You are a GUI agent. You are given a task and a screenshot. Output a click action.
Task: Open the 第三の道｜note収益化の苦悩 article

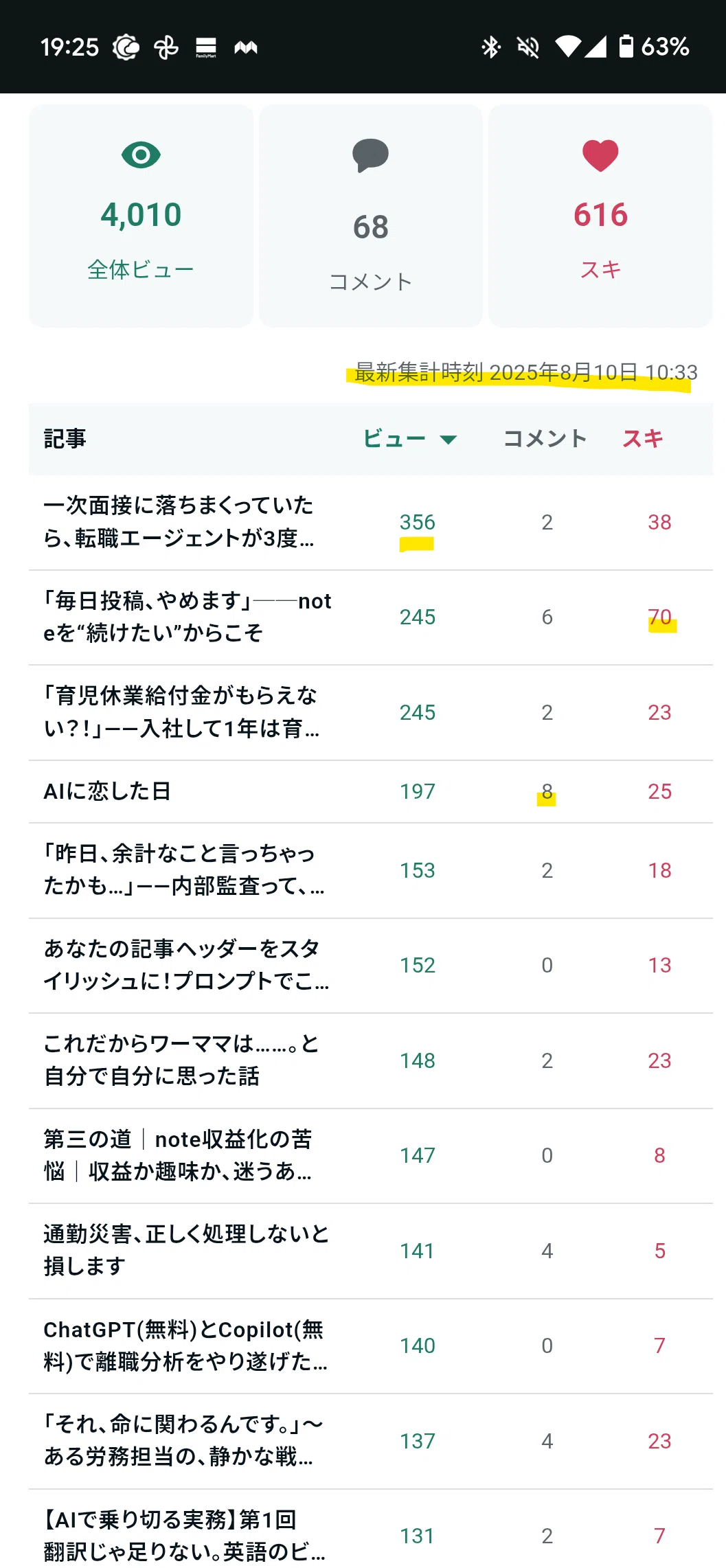click(x=371, y=1155)
